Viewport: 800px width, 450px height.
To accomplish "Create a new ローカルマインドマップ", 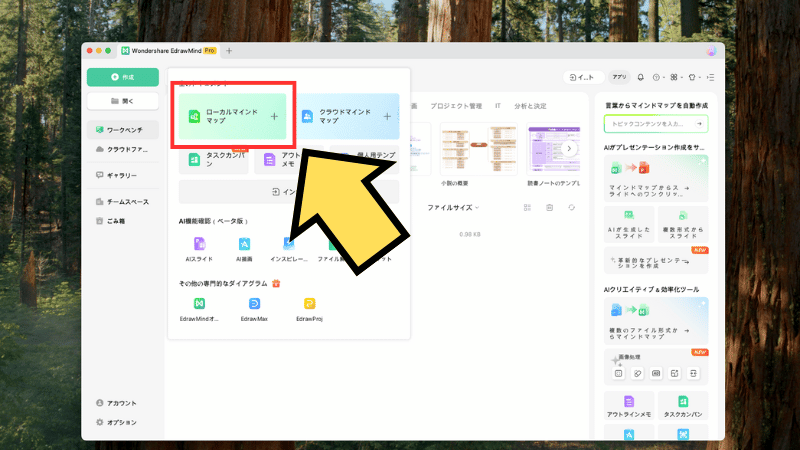I will (x=233, y=116).
